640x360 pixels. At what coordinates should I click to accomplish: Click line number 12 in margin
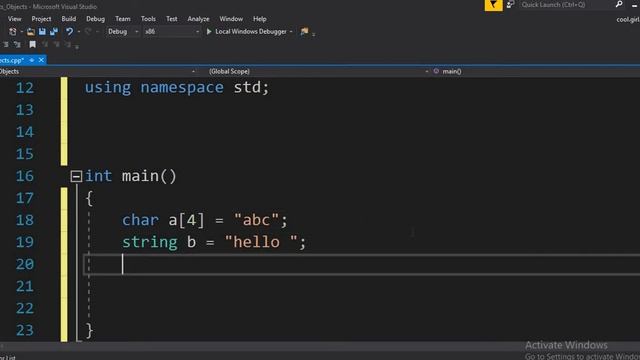click(x=24, y=88)
